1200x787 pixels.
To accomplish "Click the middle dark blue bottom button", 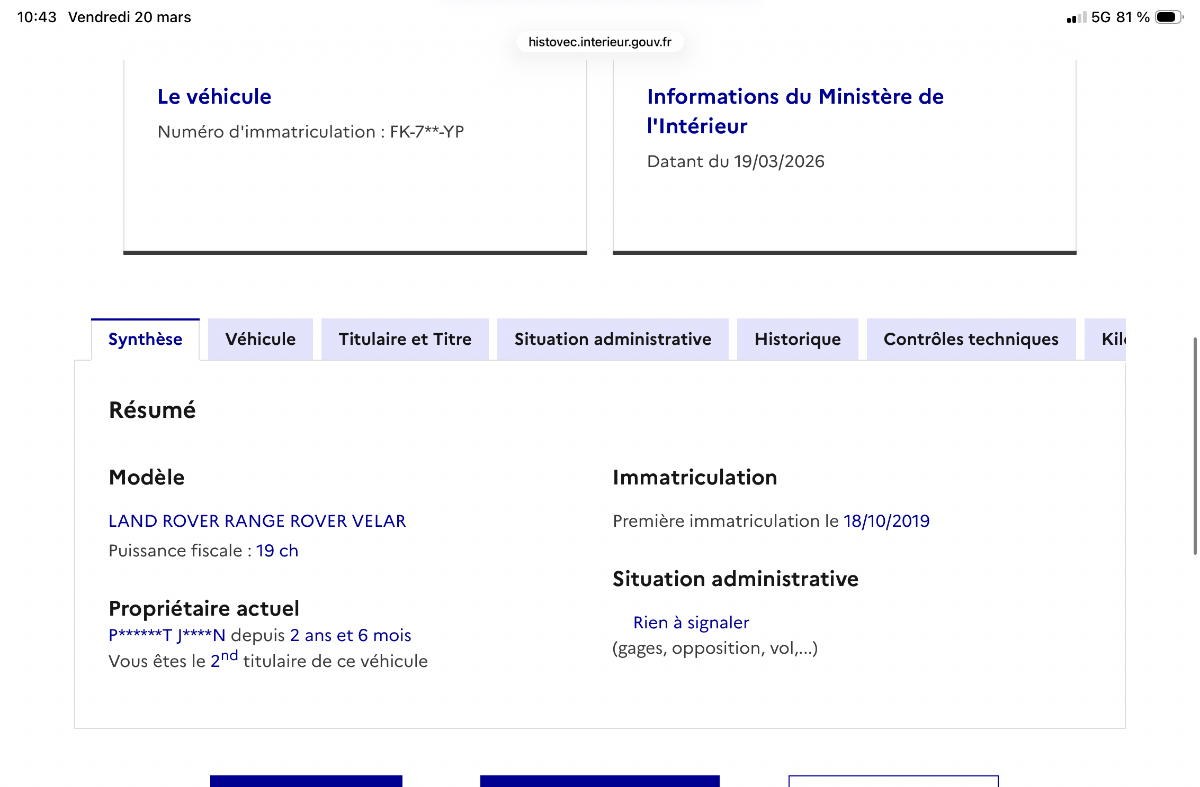I will [x=600, y=781].
